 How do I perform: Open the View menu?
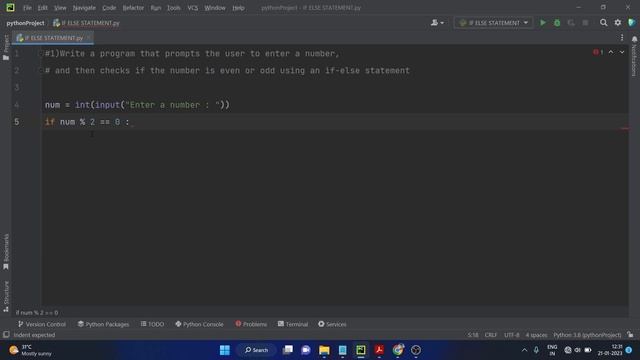60,8
